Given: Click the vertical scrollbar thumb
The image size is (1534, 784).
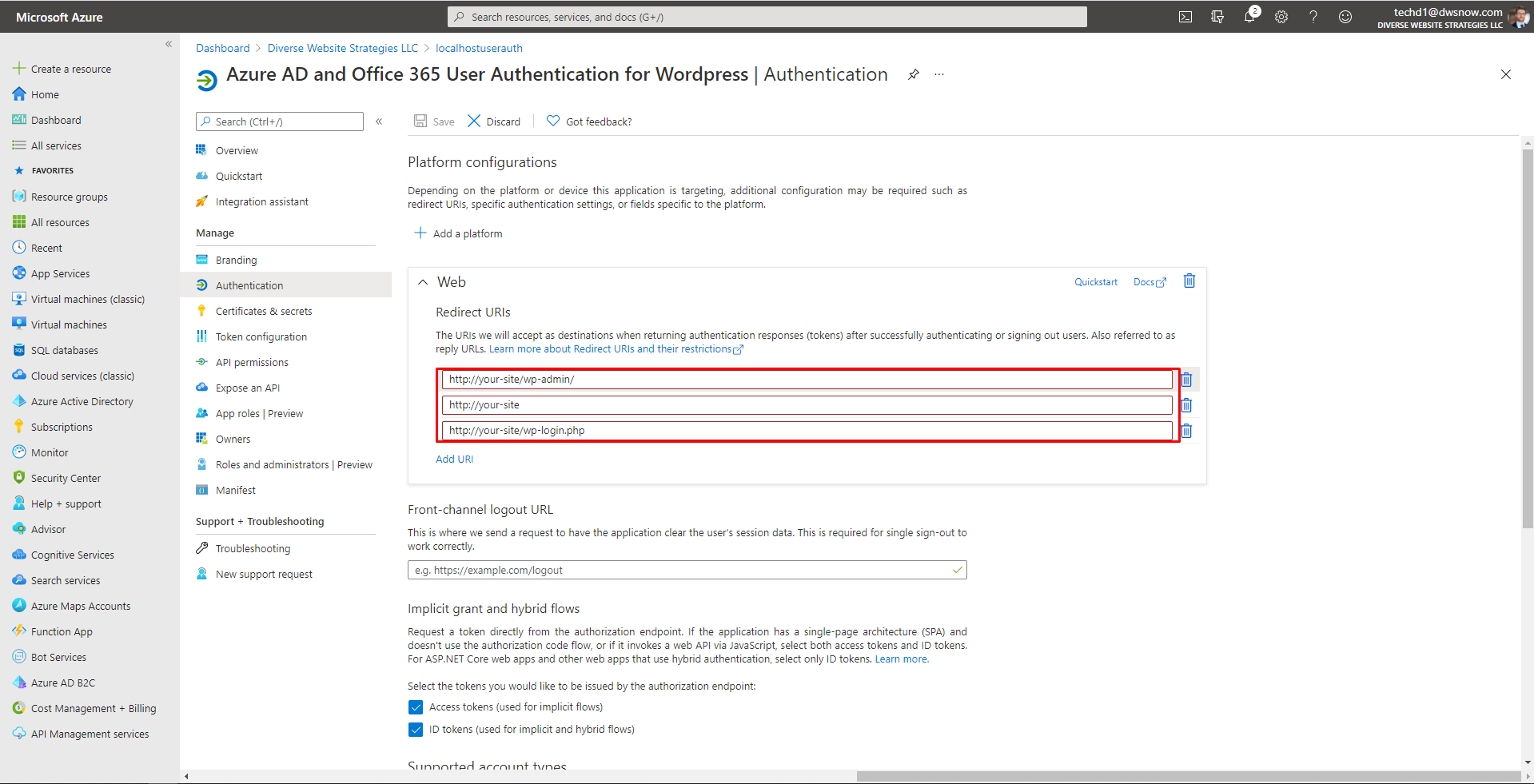Looking at the screenshot, I should pos(1528,338).
